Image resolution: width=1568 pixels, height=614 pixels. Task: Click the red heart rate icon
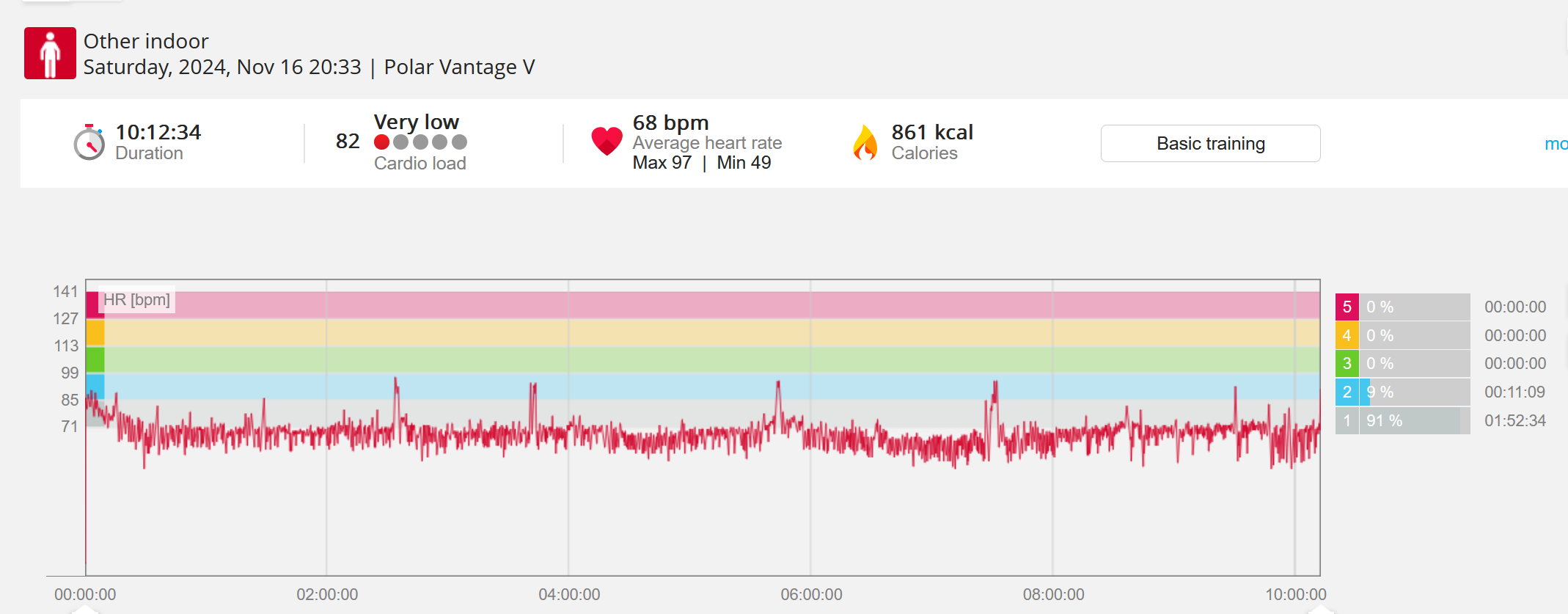(x=607, y=141)
